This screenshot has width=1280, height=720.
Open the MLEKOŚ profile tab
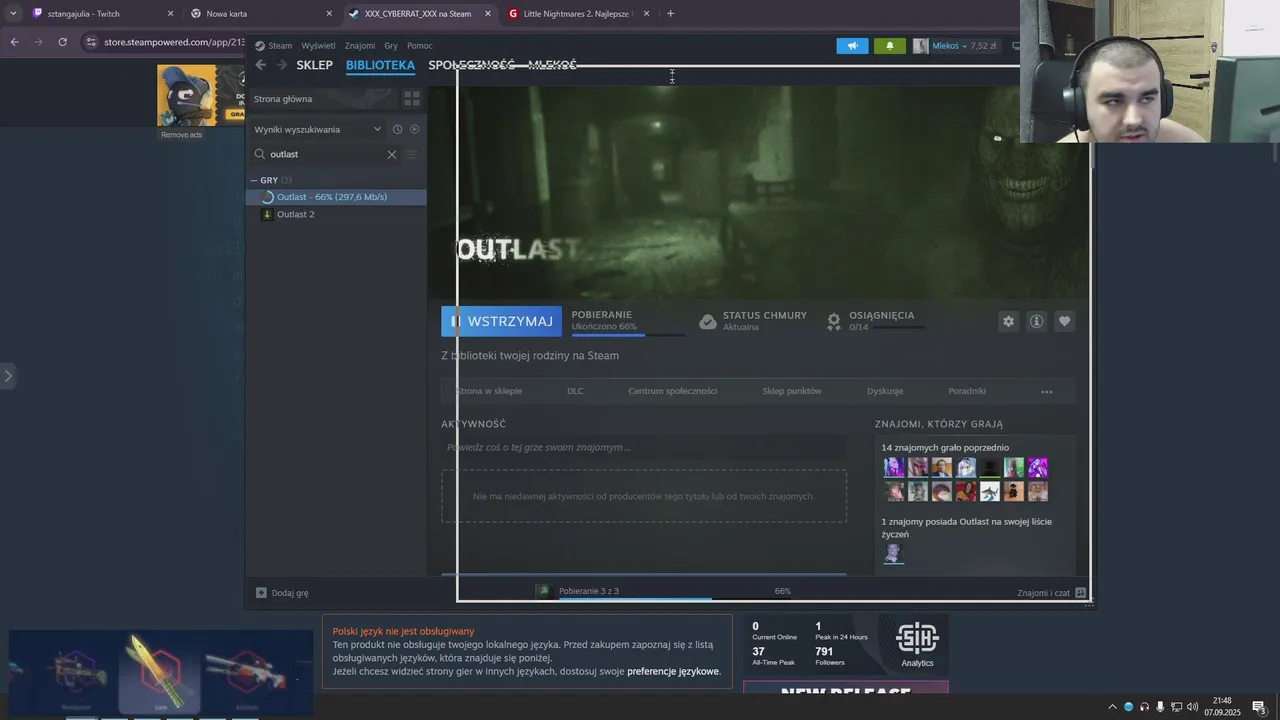[552, 65]
